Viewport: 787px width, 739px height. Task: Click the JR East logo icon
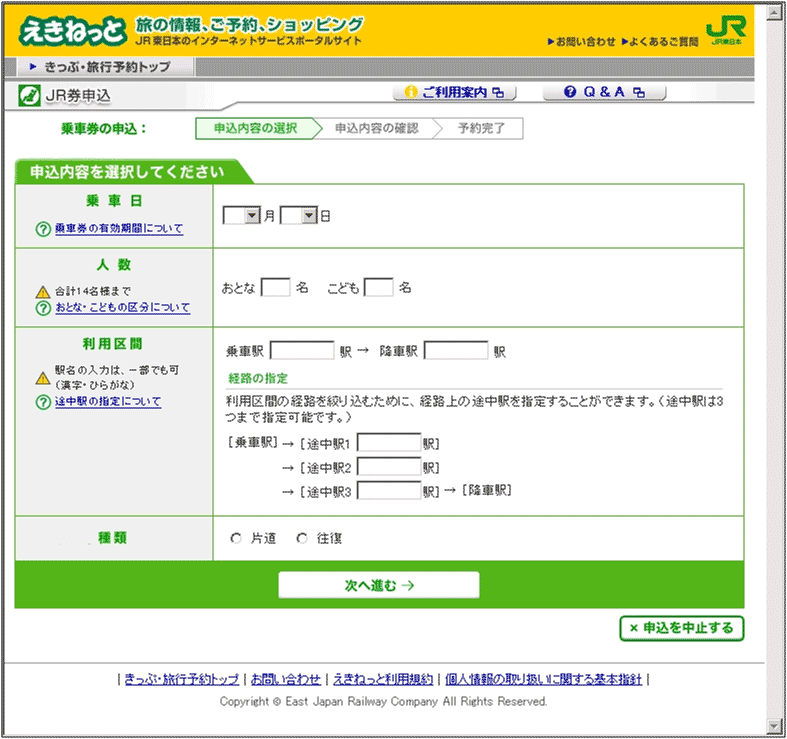725,28
